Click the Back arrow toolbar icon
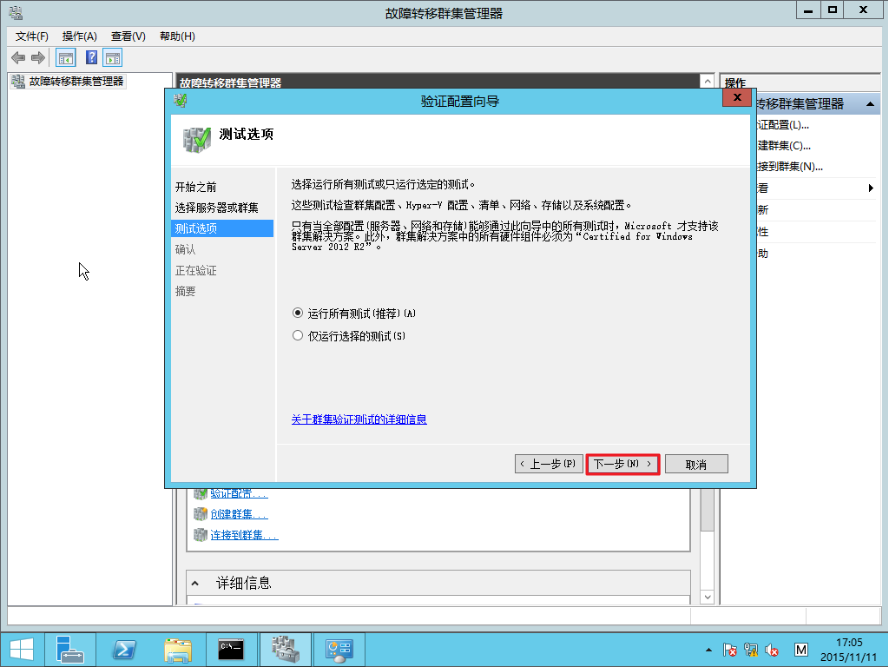 (18, 58)
